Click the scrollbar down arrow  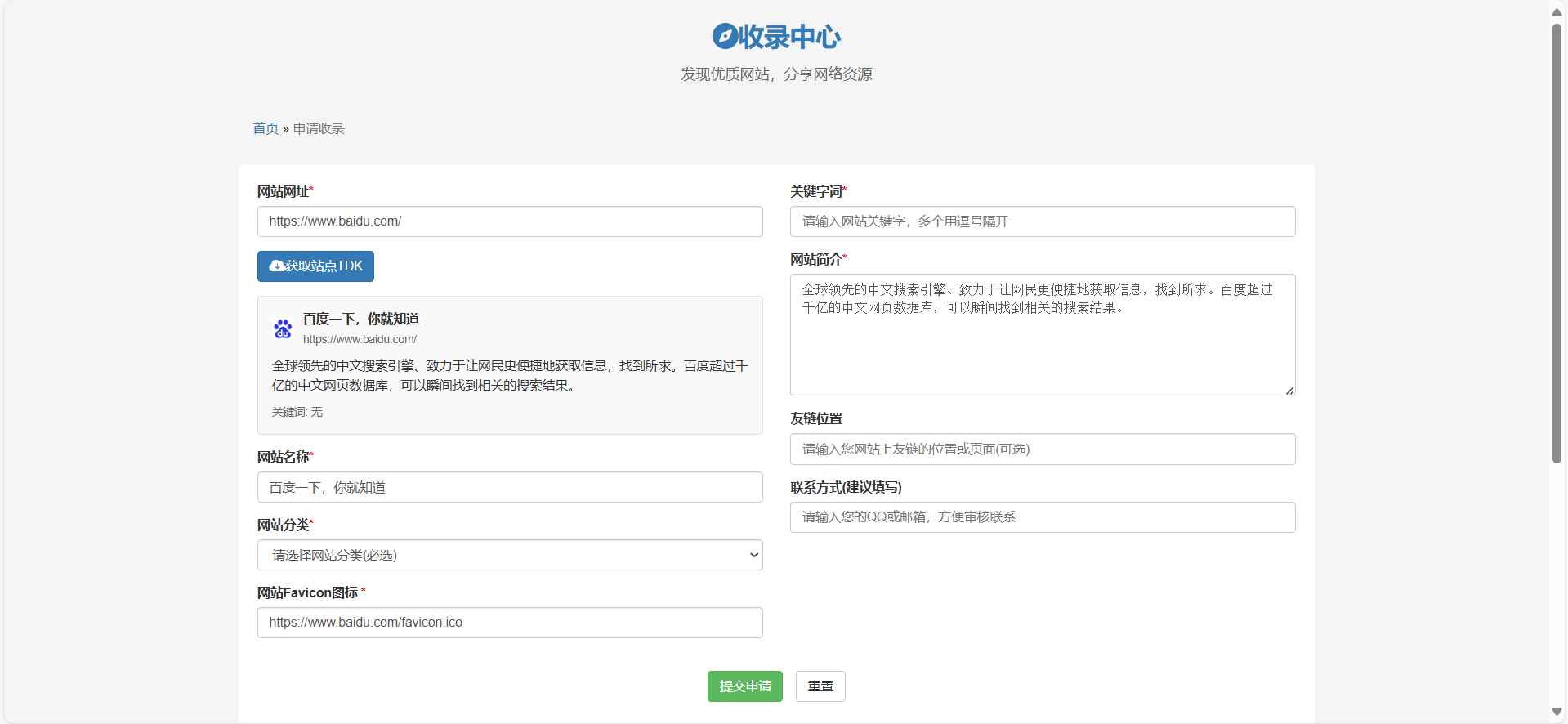[1557, 712]
